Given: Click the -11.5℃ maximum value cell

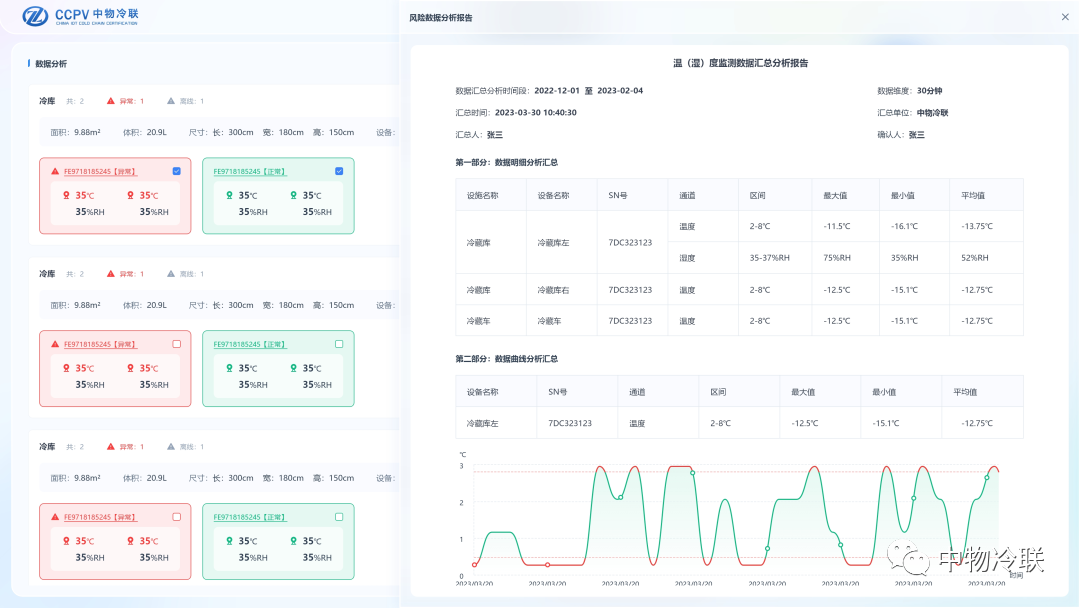Looking at the screenshot, I should click(x=846, y=227).
